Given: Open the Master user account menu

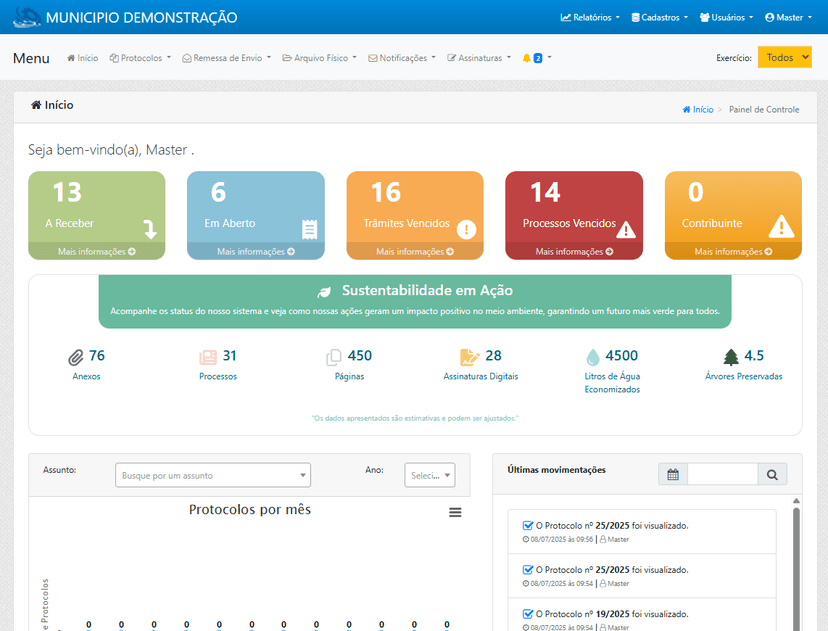Looking at the screenshot, I should [788, 17].
